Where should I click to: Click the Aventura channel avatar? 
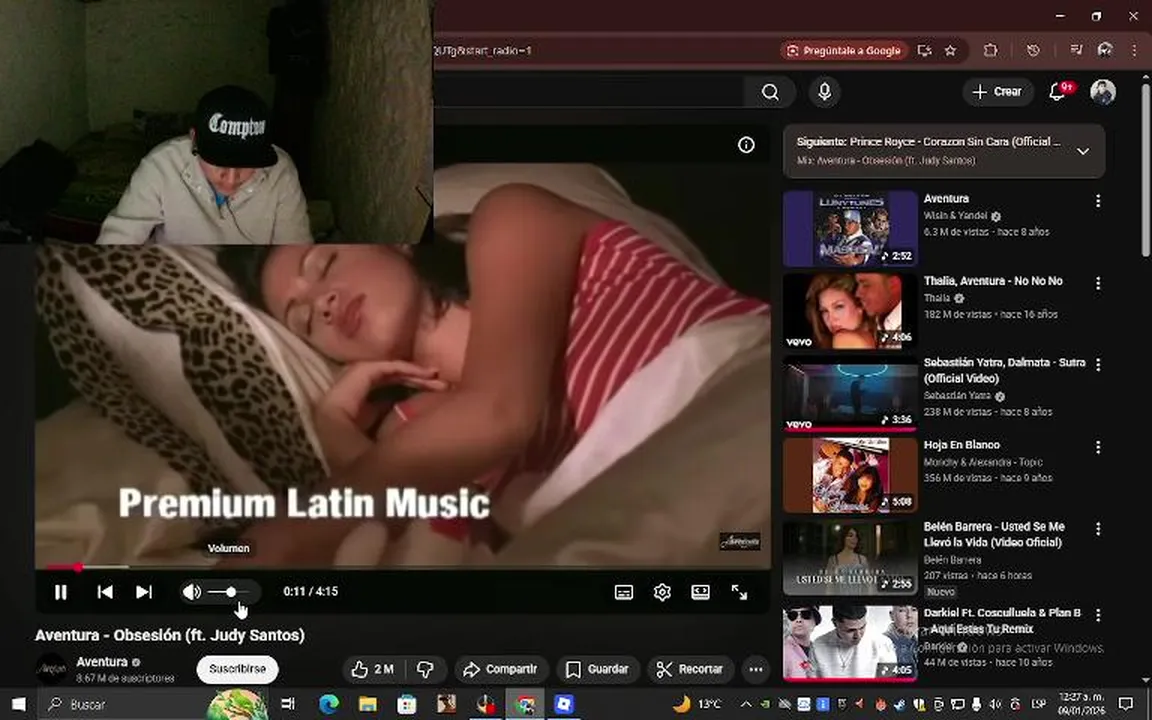pos(51,669)
